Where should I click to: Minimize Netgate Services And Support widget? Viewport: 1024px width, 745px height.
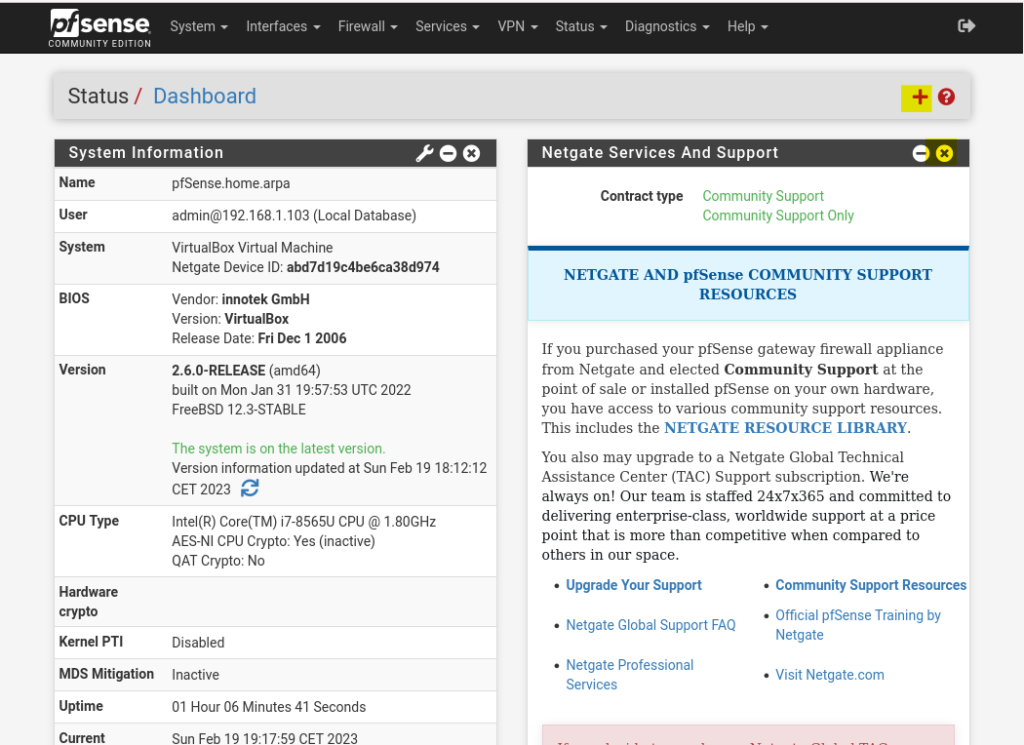[921, 153]
